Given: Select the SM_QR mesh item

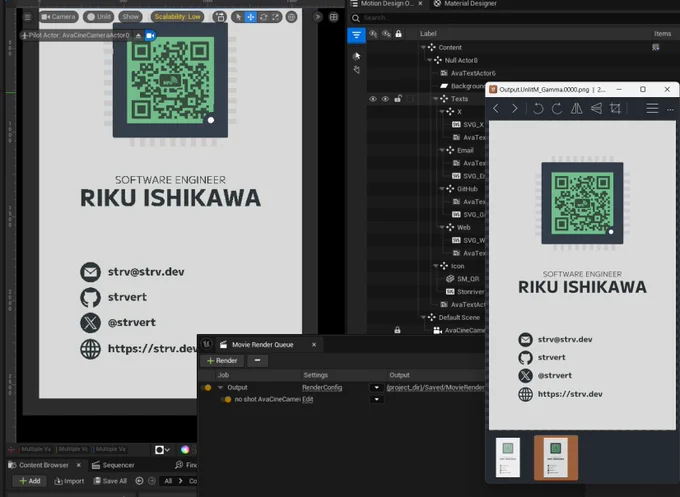Looking at the screenshot, I should (x=468, y=279).
